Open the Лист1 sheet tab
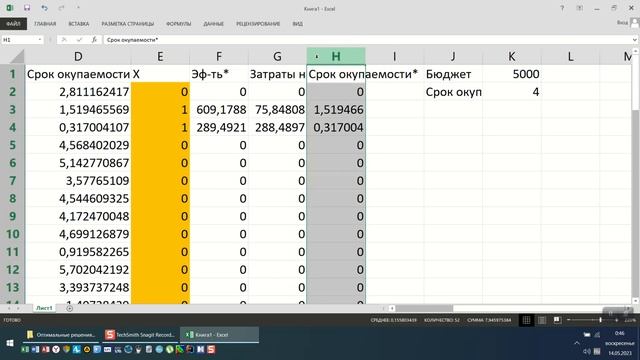The height and width of the screenshot is (360, 640). (44, 308)
